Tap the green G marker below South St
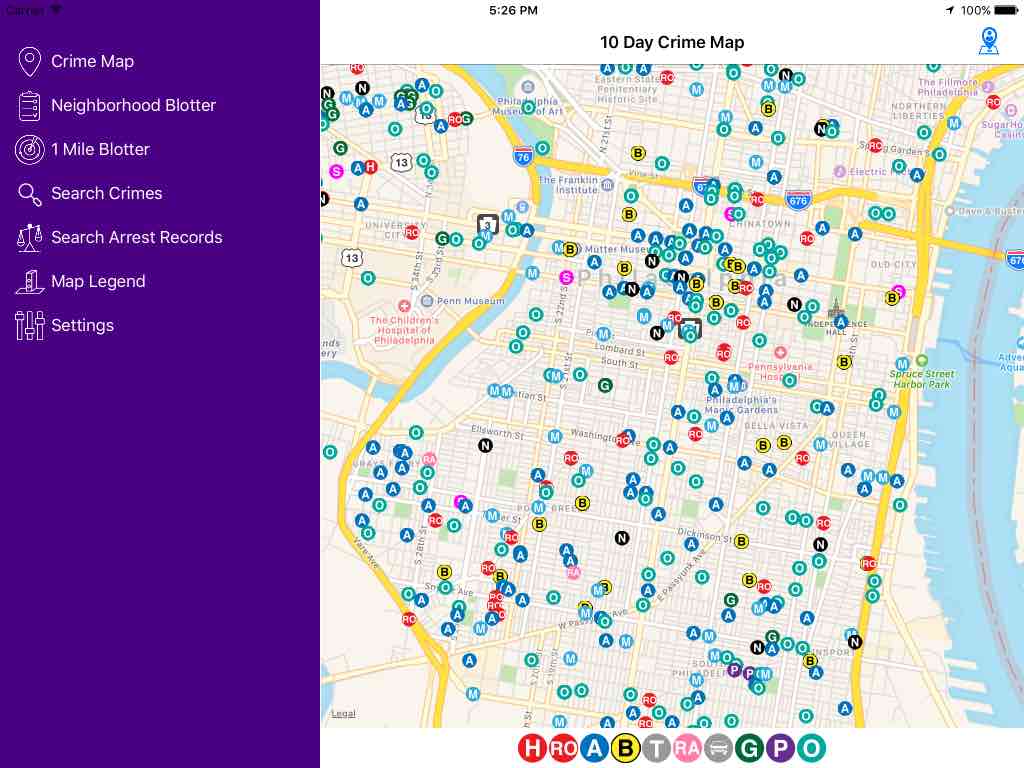 [x=605, y=385]
